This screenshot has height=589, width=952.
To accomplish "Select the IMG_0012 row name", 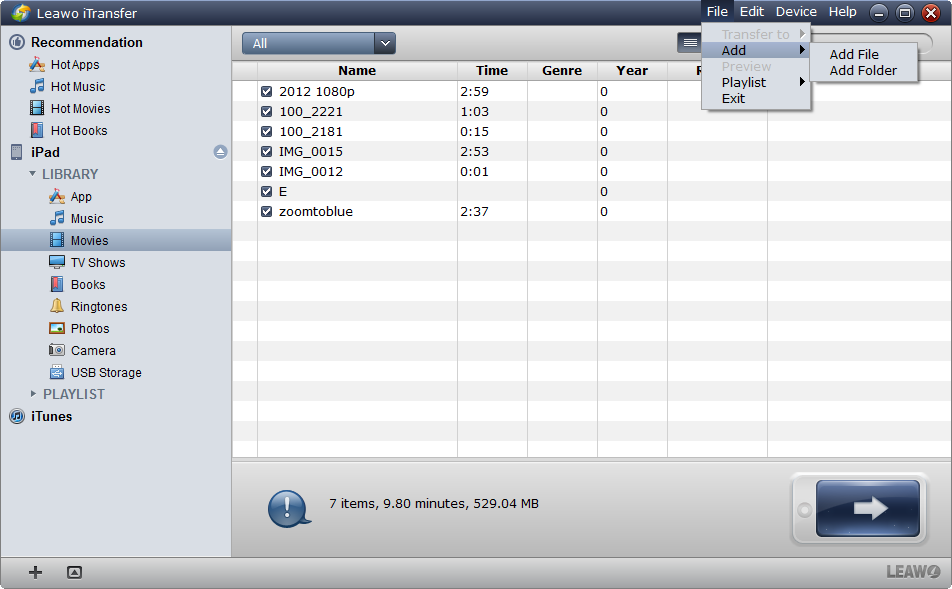I will [311, 172].
